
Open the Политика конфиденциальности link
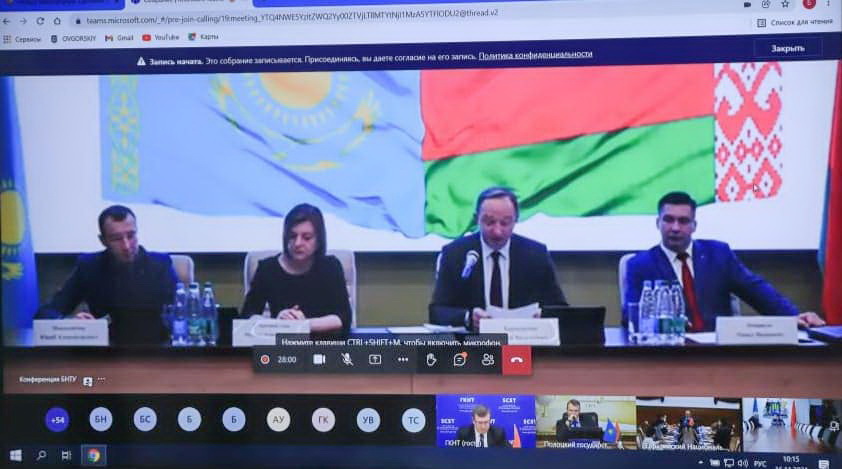pos(535,55)
